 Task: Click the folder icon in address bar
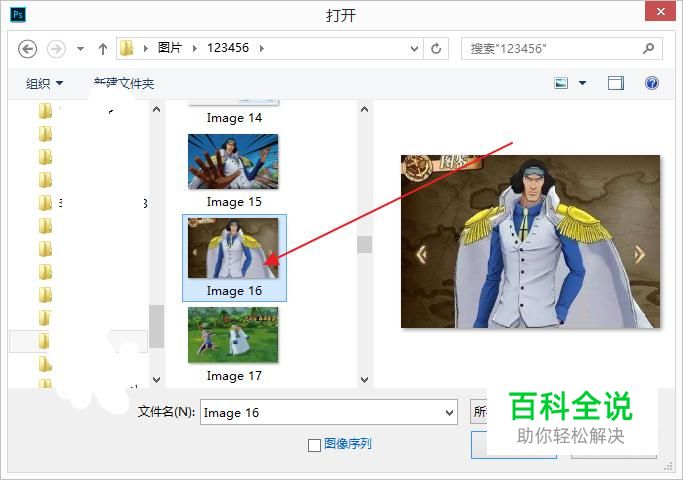pyautogui.click(x=126, y=48)
